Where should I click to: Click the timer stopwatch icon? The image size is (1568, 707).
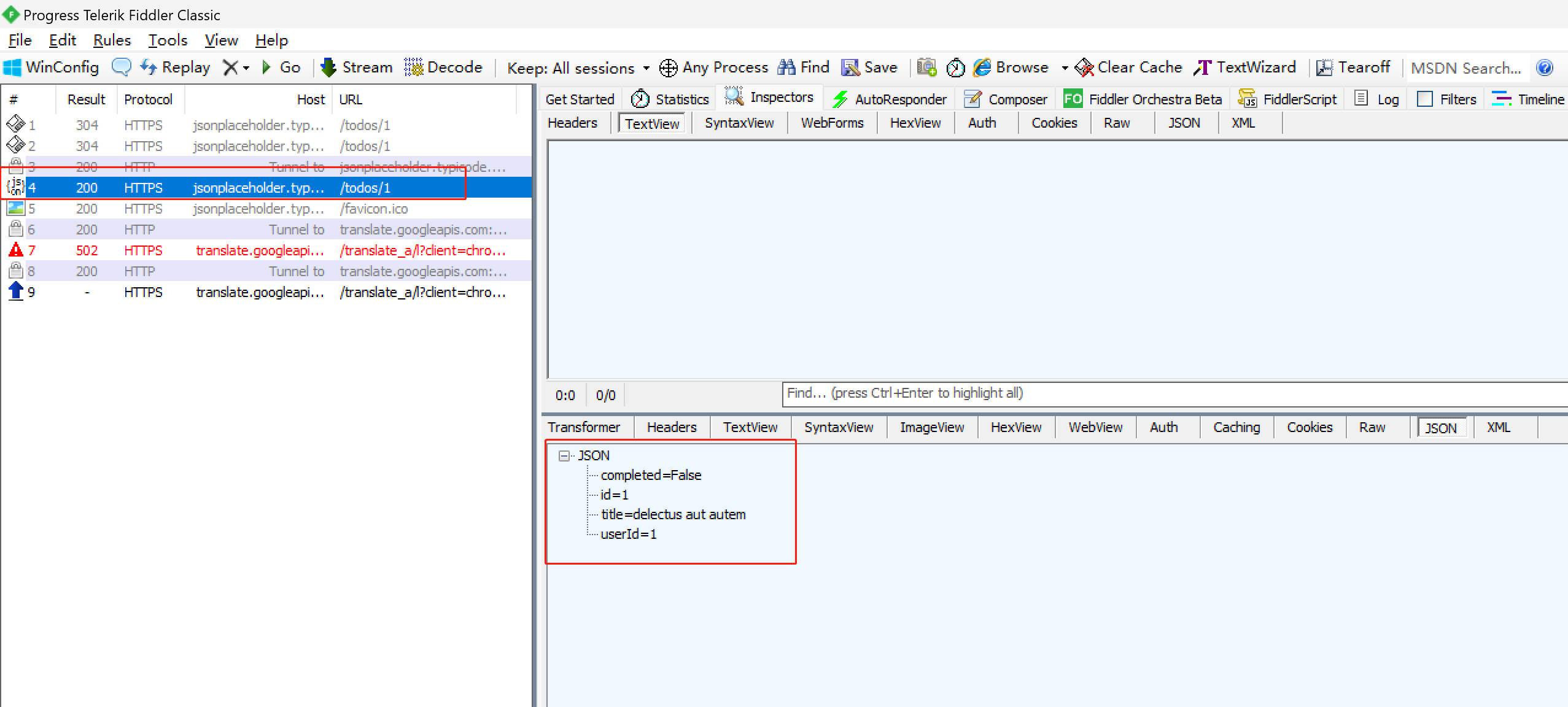(x=955, y=68)
